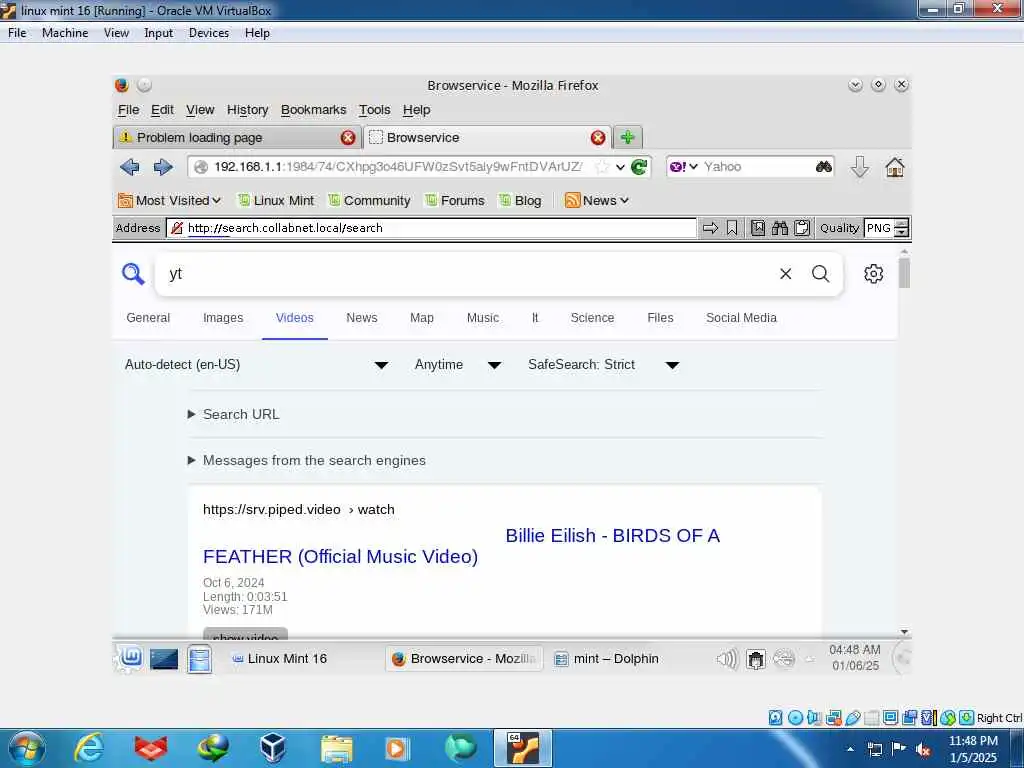Open Windows Explorer folder in taskbar
This screenshot has height=768, width=1024.
tap(337, 749)
